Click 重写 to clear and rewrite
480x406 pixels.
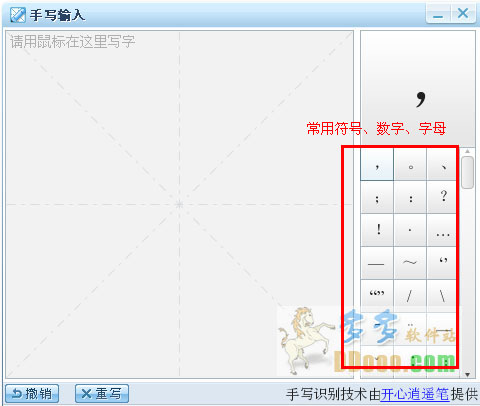[x=102, y=394]
